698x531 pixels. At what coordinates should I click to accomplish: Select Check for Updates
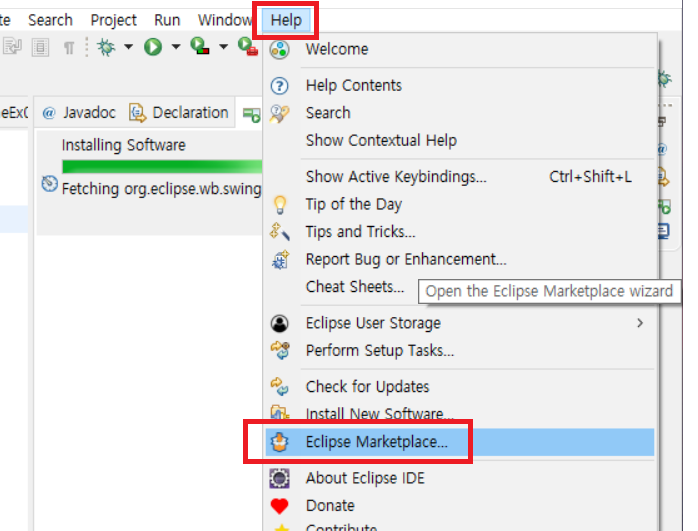460,387
